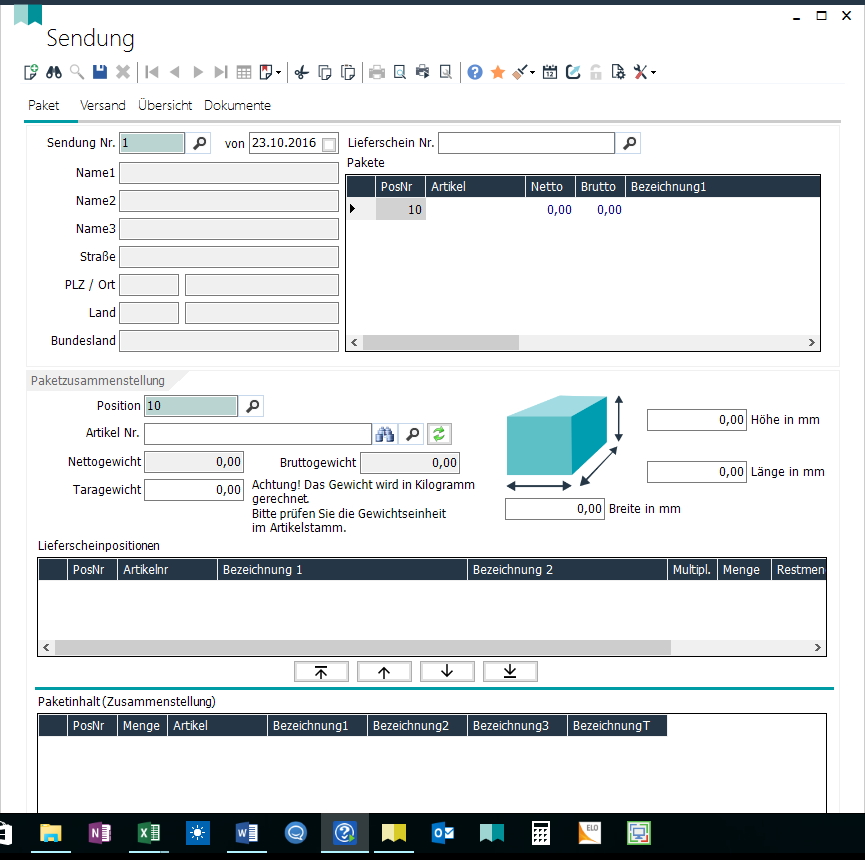Image resolution: width=865 pixels, height=860 pixels.
Task: Open the print preview icon beside the printer
Action: coord(400,72)
